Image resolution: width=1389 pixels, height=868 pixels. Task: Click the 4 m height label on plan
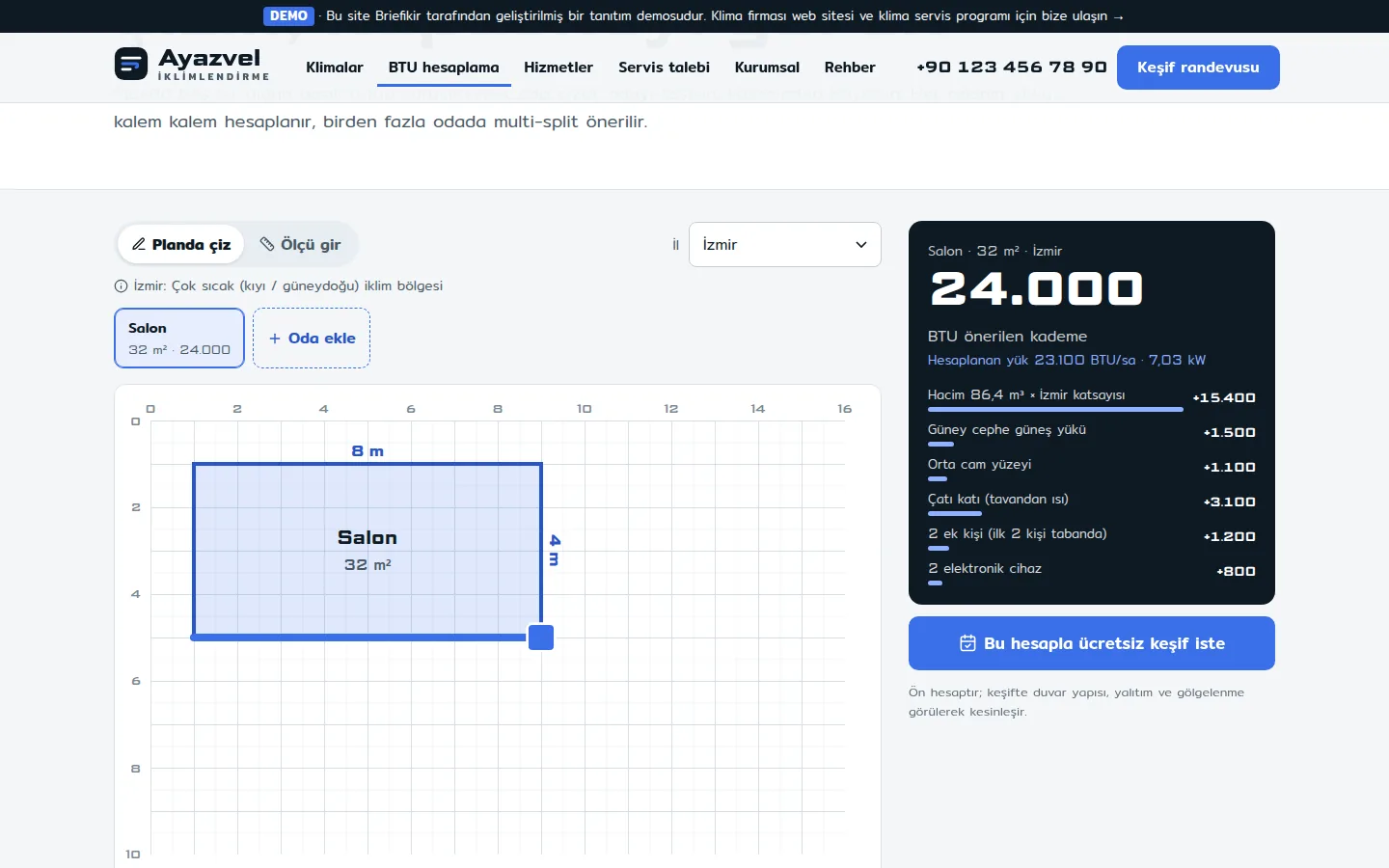[x=555, y=551]
